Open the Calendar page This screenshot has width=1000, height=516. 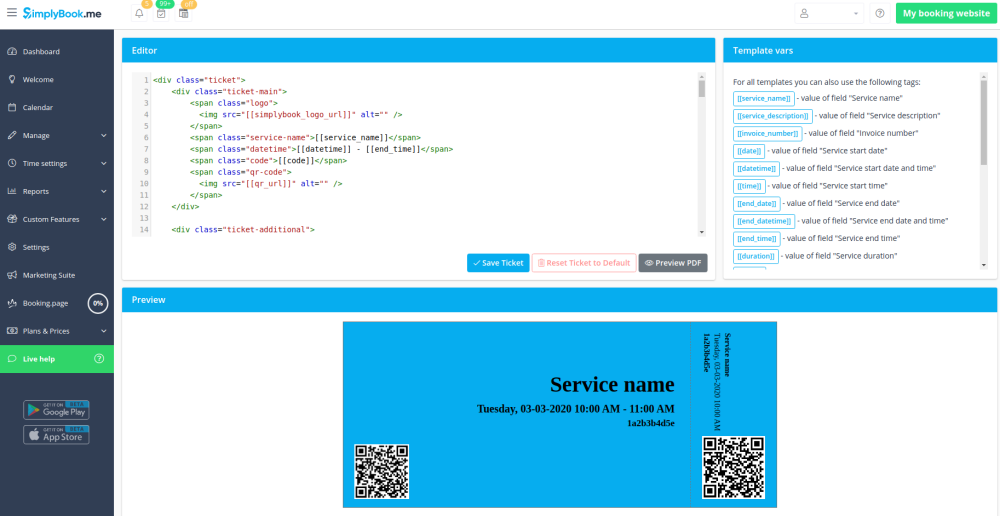pos(38,107)
